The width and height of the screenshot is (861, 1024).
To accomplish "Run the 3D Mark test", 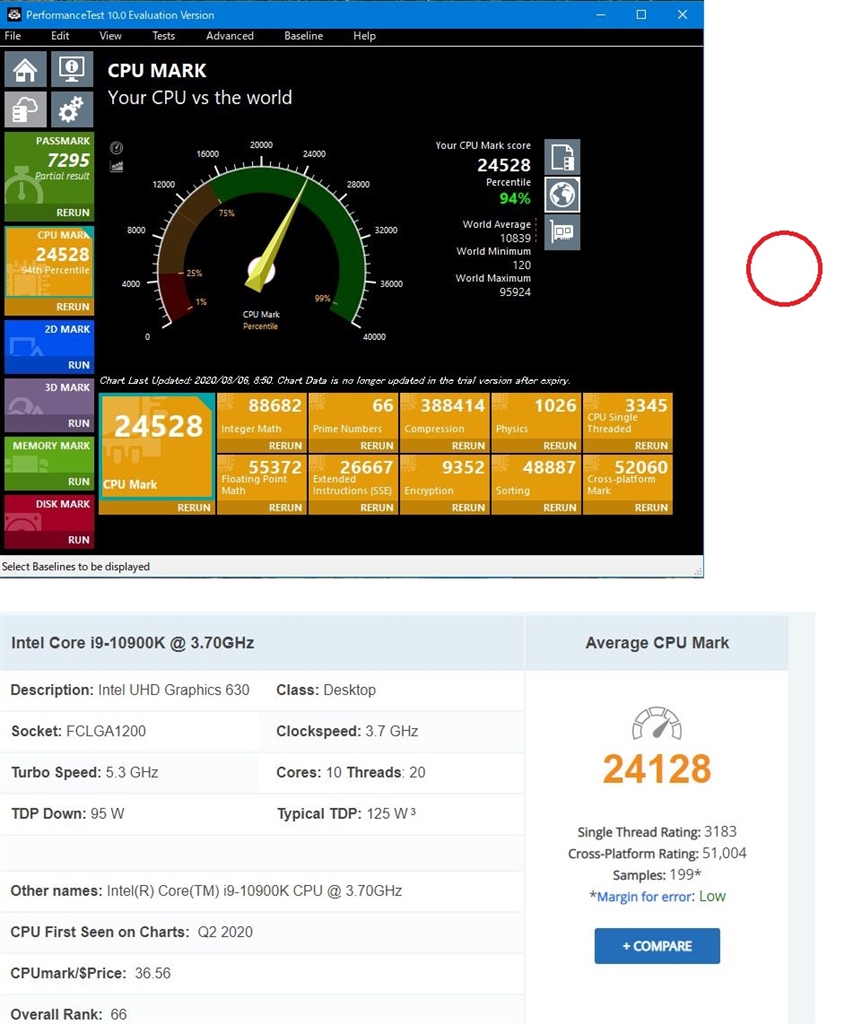I will [79, 423].
